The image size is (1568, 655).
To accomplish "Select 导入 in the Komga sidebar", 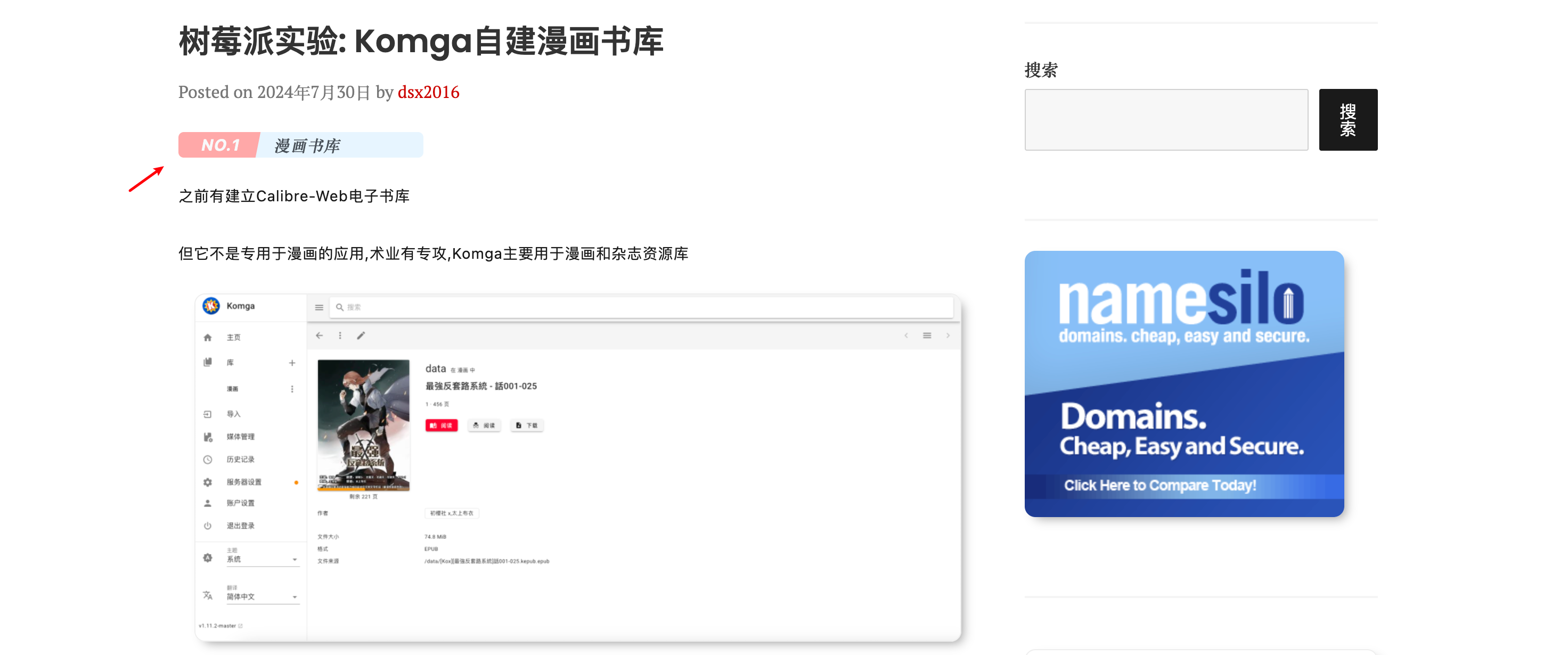I will (234, 414).
